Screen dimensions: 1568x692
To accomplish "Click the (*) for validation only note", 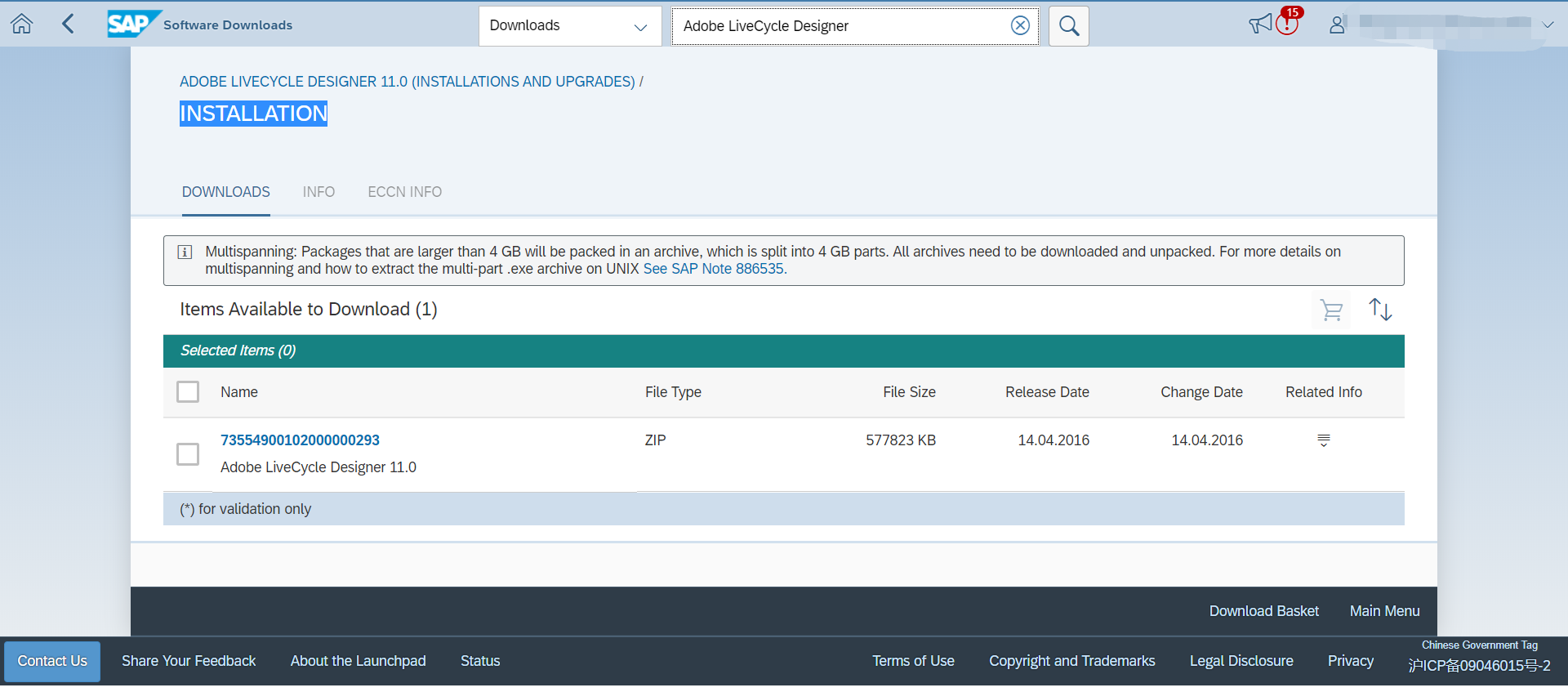I will 245,509.
